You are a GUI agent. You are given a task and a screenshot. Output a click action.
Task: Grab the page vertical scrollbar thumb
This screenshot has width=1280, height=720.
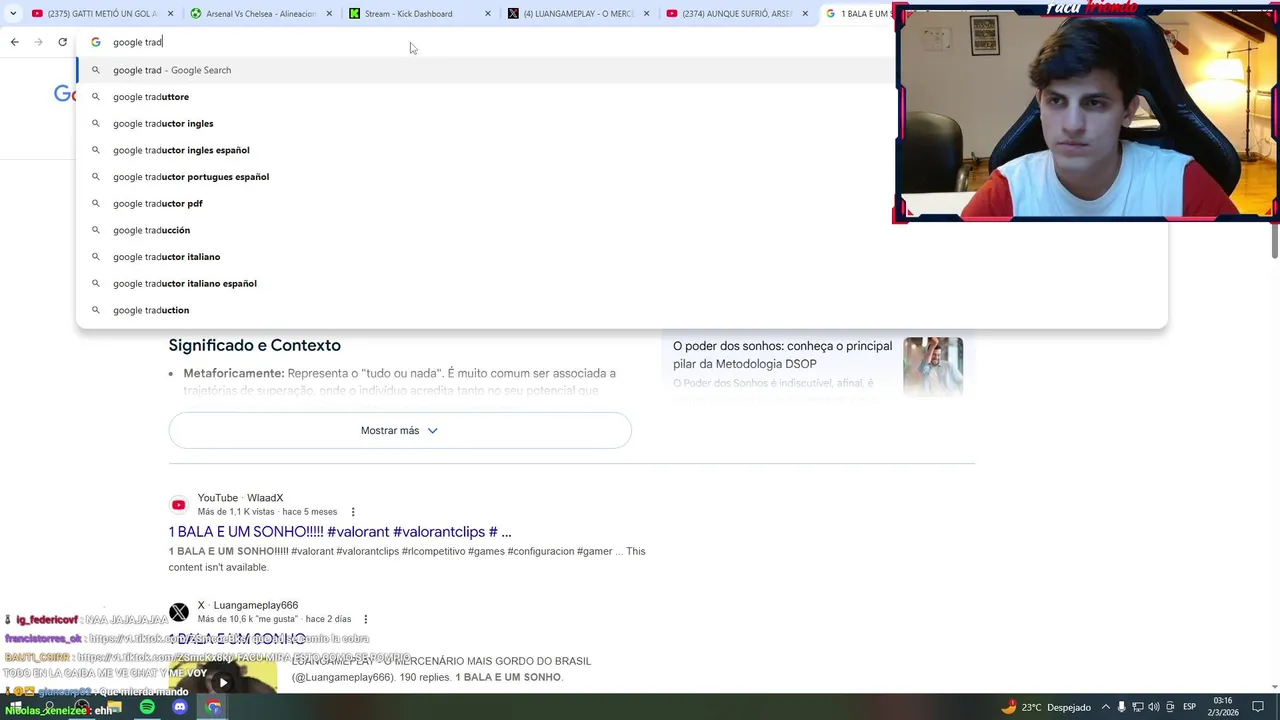pyautogui.click(x=1274, y=241)
